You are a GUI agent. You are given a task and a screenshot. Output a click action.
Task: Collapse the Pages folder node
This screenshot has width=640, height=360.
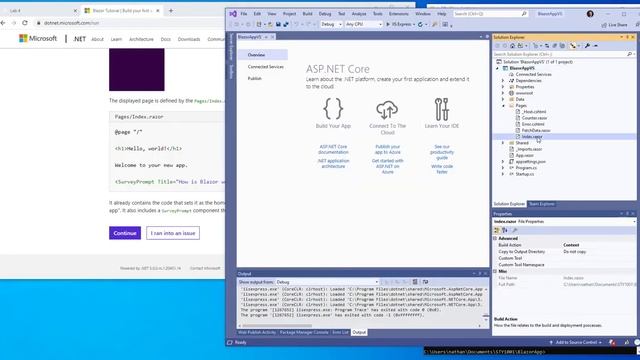tap(503, 106)
